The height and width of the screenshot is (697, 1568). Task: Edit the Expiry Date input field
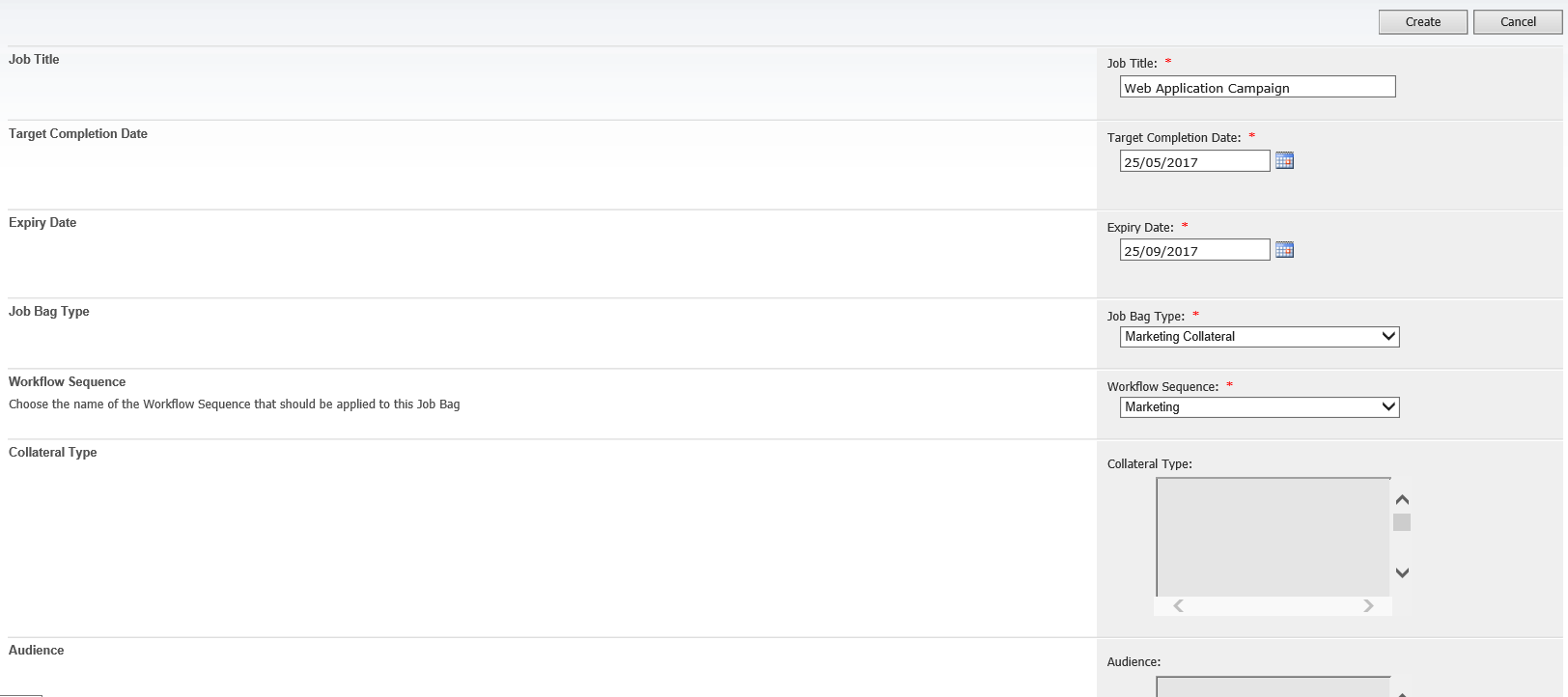[1195, 250]
